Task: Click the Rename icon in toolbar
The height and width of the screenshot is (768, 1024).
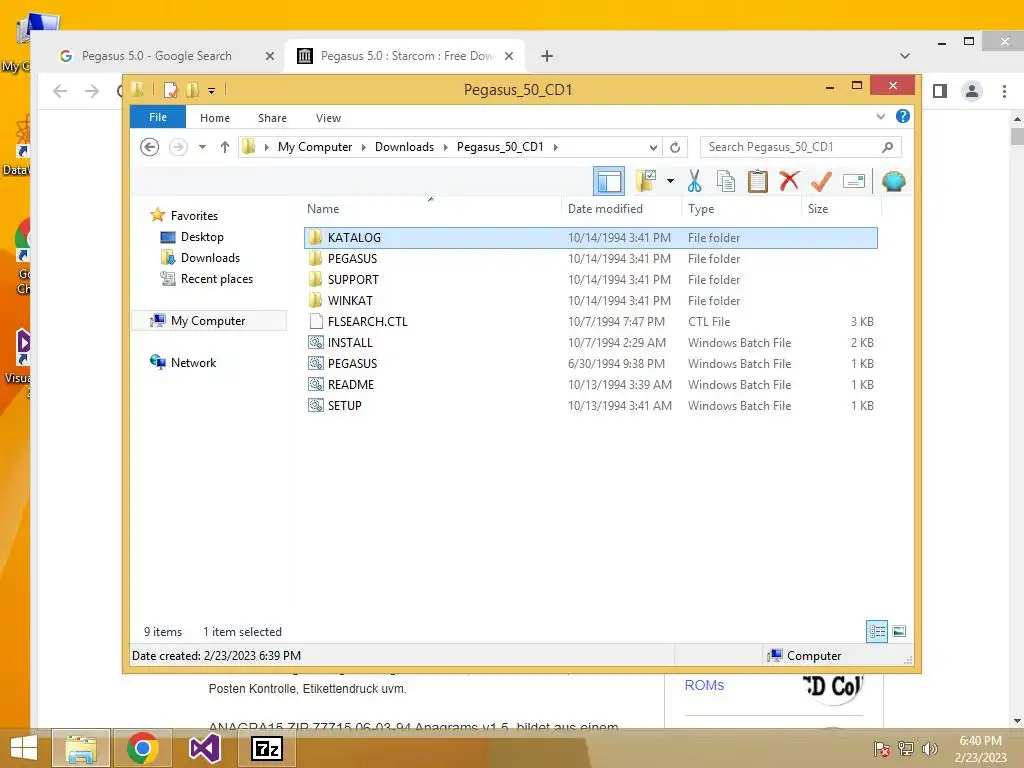Action: [854, 181]
